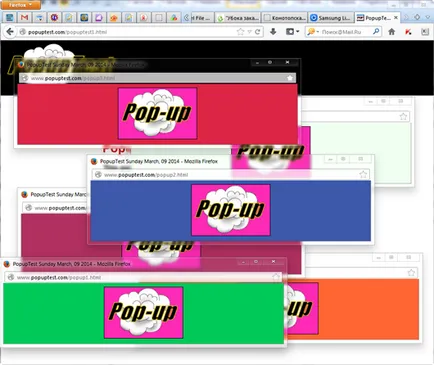Viewport: 434px width, 365px height.
Task: Click the magnifier search icon in search box
Action: (376, 32)
